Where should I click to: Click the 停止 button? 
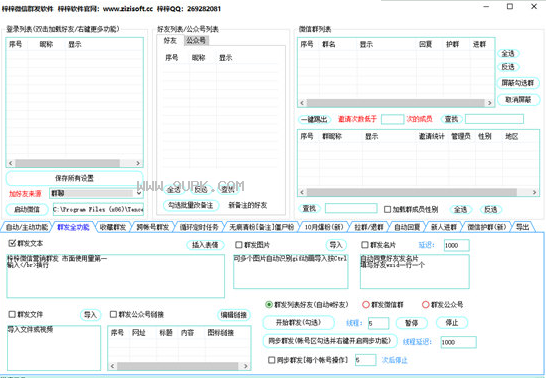[x=452, y=323]
